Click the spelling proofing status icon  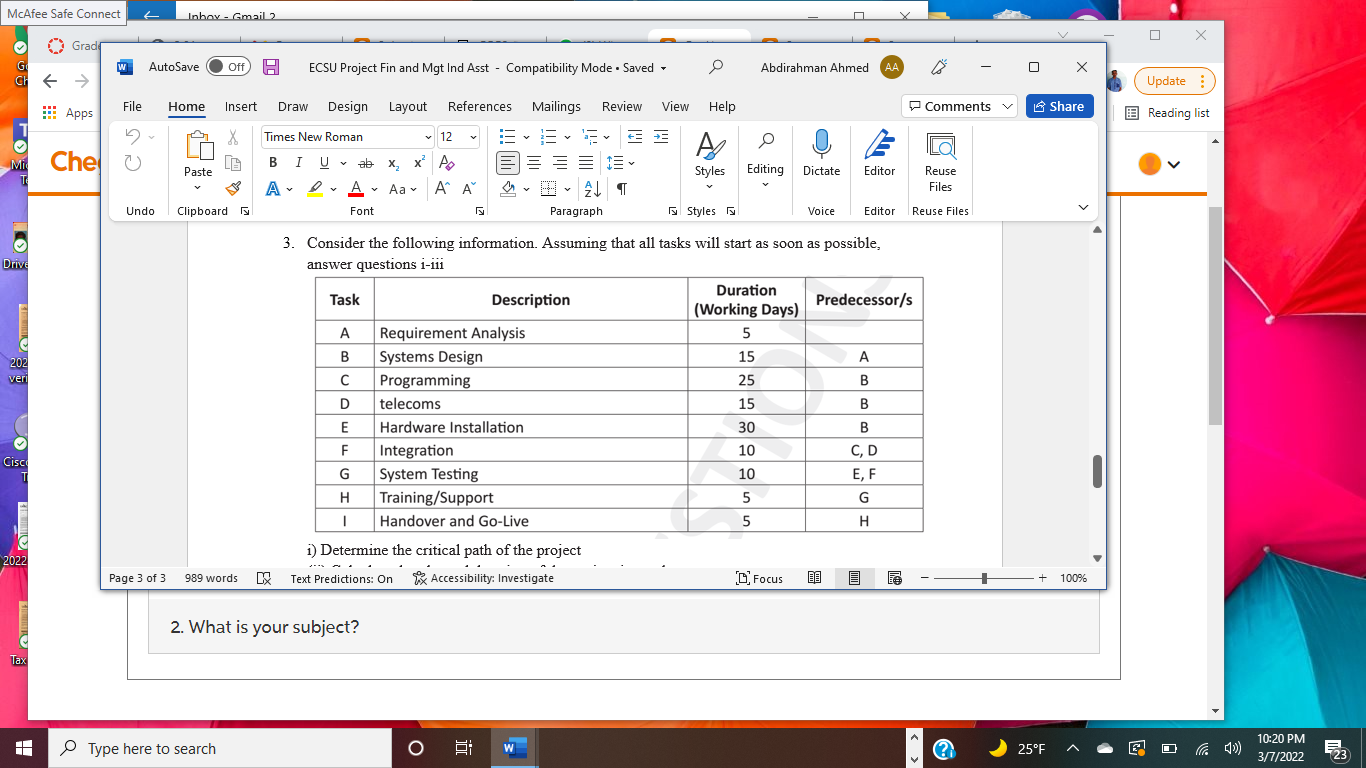(x=264, y=578)
